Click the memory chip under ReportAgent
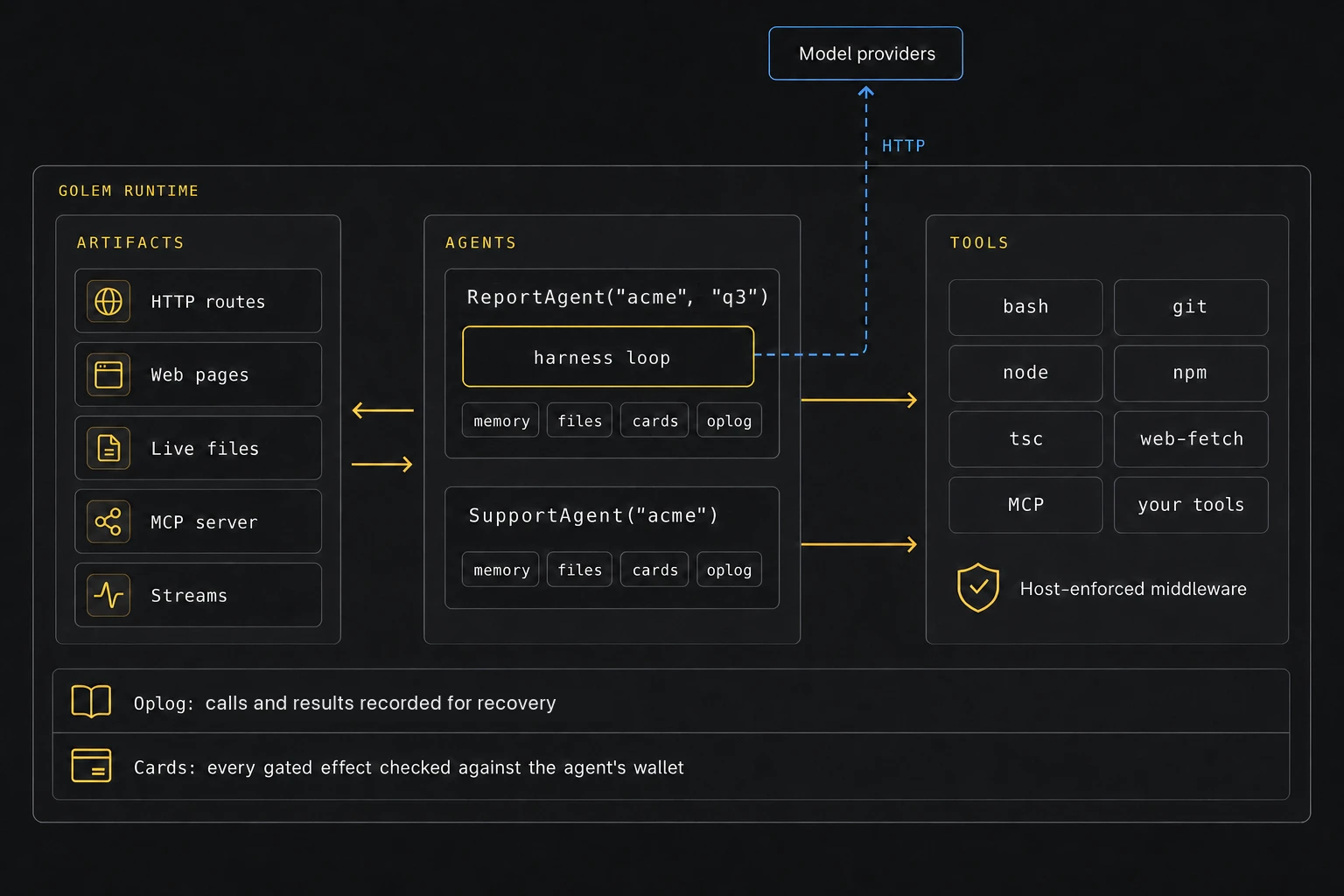The height and width of the screenshot is (896, 1344). click(x=500, y=420)
